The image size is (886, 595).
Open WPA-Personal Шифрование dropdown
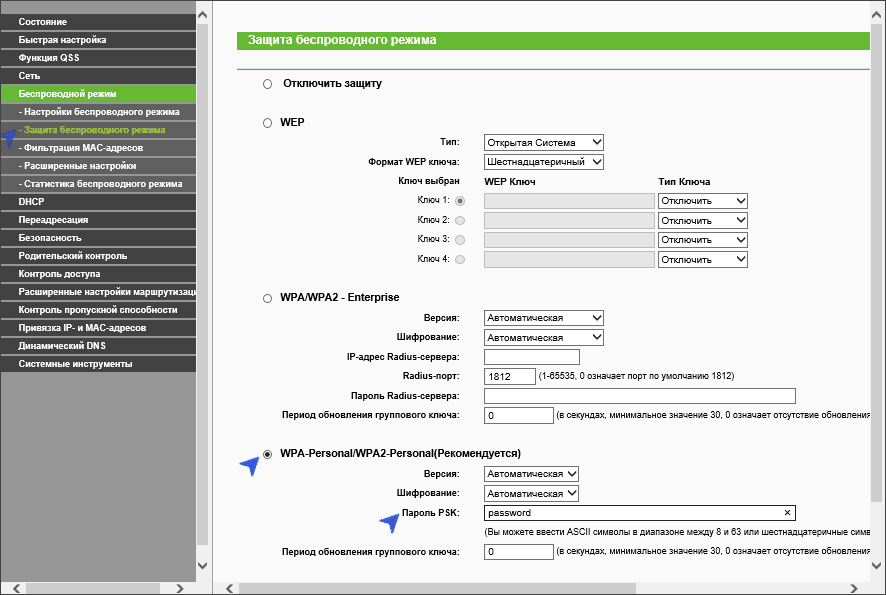531,493
